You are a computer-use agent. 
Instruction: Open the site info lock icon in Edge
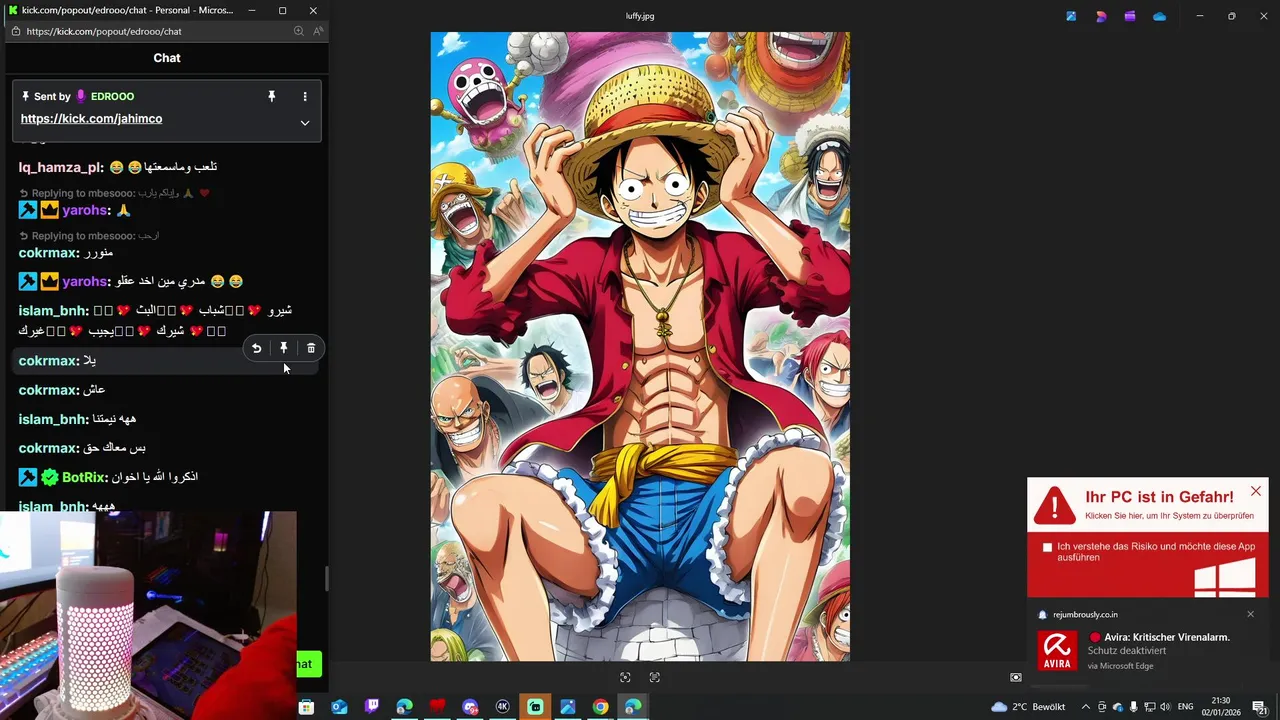point(15,31)
